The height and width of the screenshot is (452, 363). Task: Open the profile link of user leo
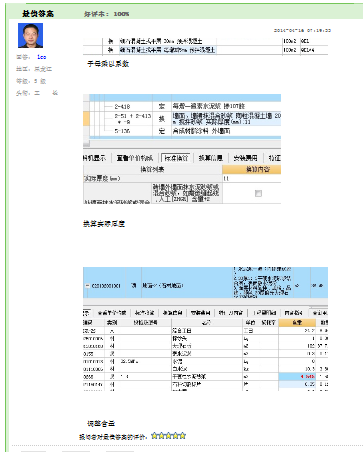(41, 57)
